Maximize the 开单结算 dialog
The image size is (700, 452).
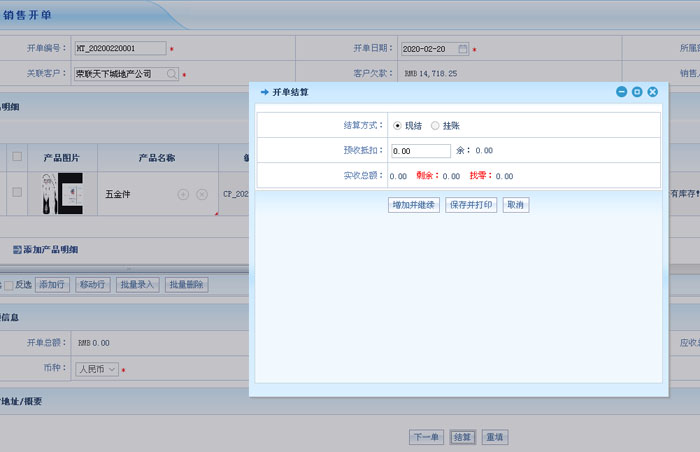point(637,92)
